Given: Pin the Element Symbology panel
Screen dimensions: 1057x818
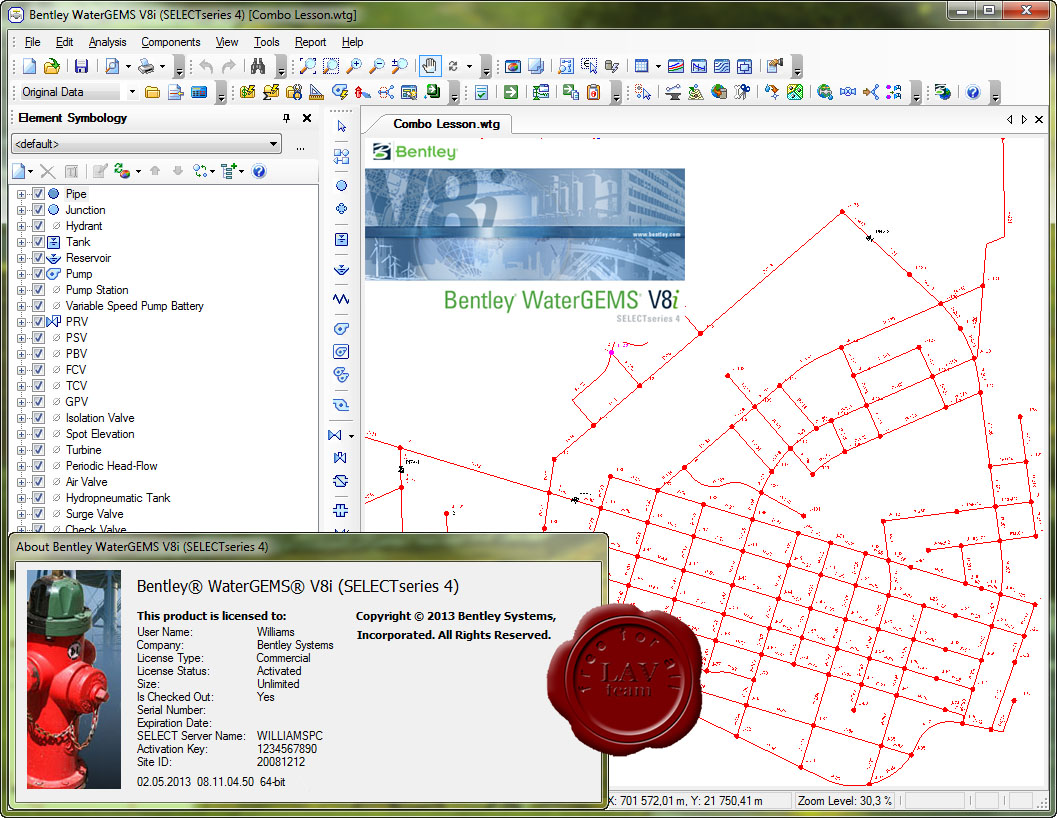Looking at the screenshot, I should point(286,118).
